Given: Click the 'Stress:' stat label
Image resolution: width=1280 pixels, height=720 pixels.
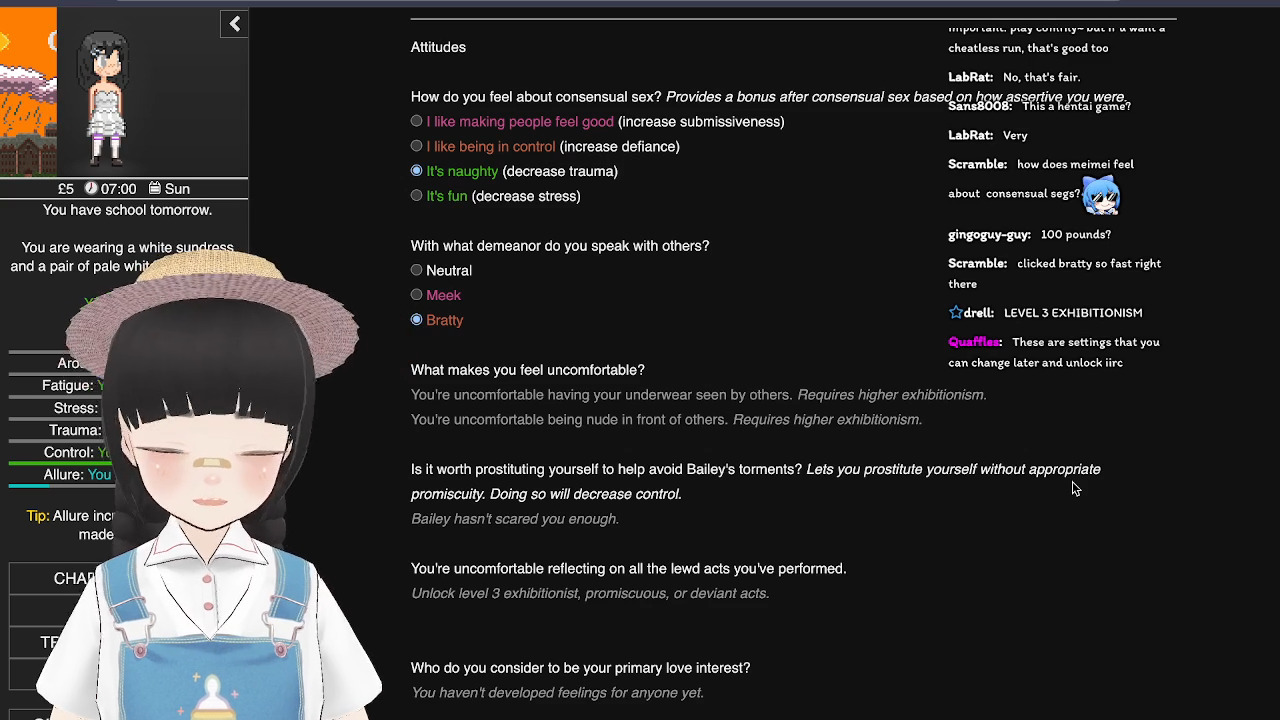Looking at the screenshot, I should 76,408.
